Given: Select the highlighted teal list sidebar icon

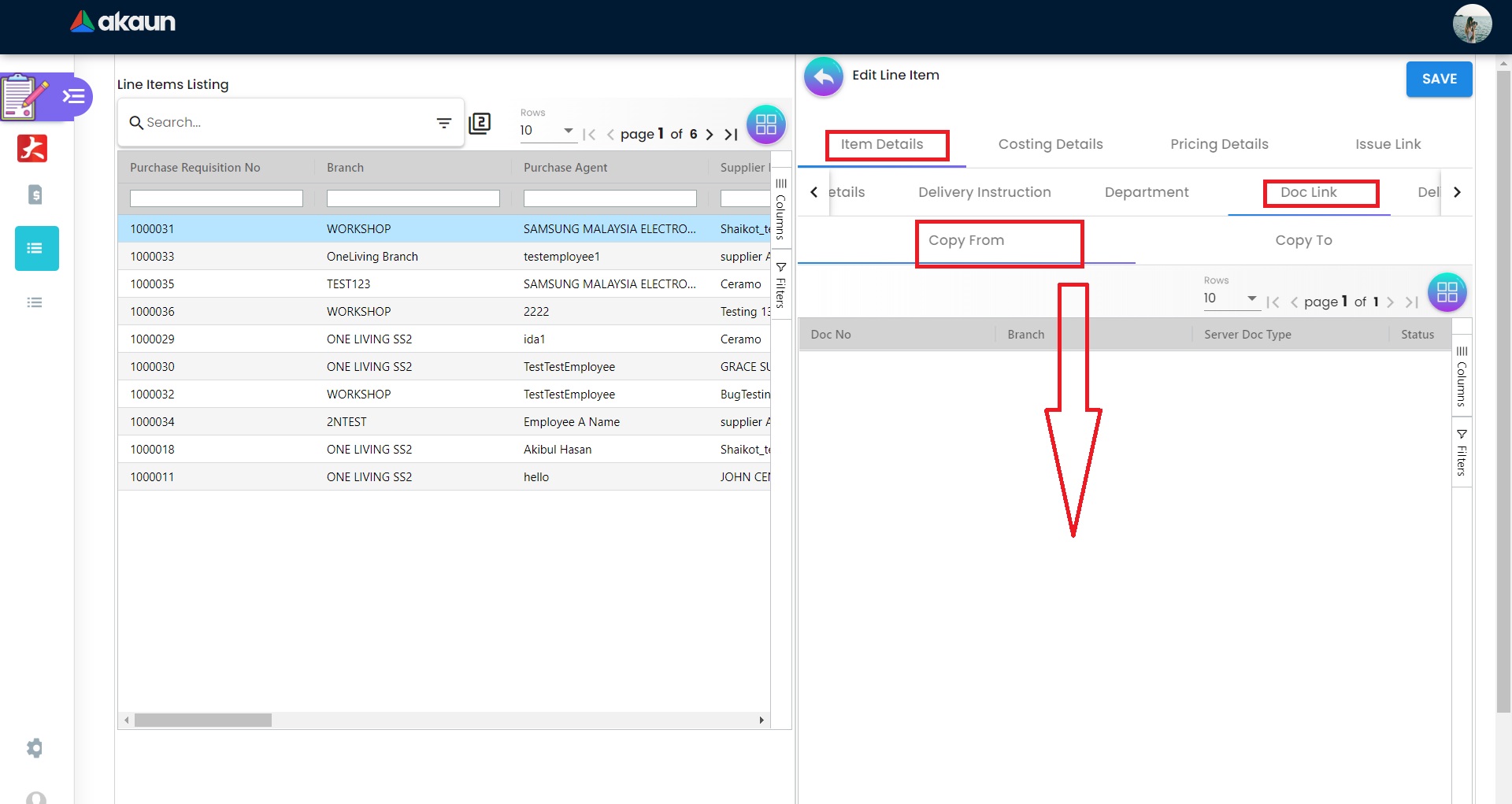Looking at the screenshot, I should [x=36, y=249].
